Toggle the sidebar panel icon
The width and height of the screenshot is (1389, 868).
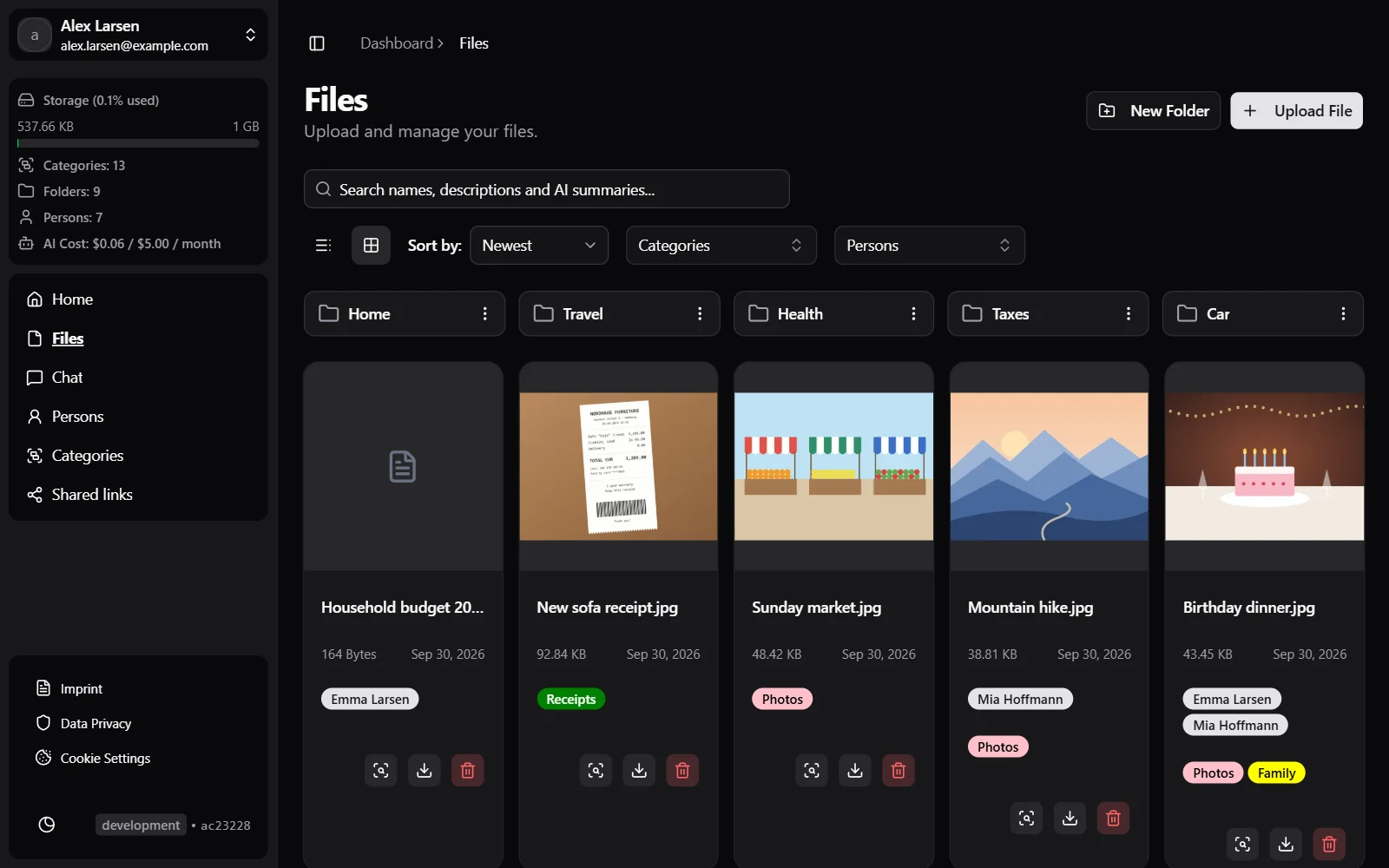pos(317,43)
